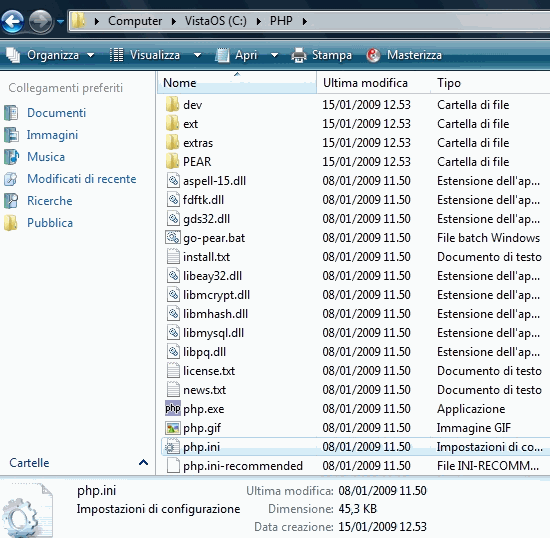This screenshot has height=538, width=550.
Task: Click VistaOS (C:) in the address bar
Action: [x=216, y=21]
